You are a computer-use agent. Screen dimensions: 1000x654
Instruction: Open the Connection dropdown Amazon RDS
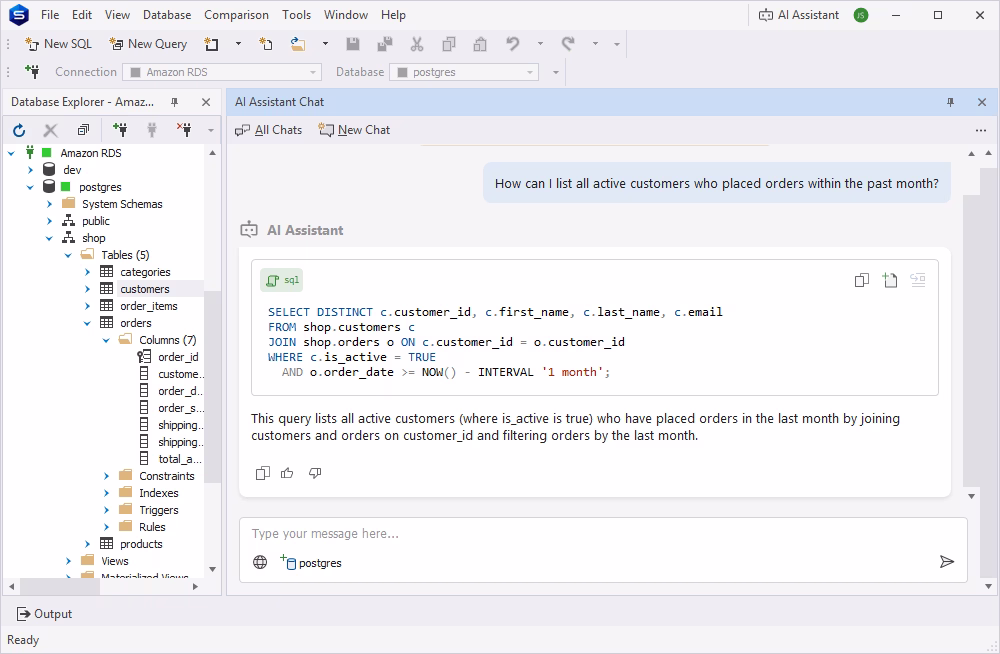[x=222, y=72]
